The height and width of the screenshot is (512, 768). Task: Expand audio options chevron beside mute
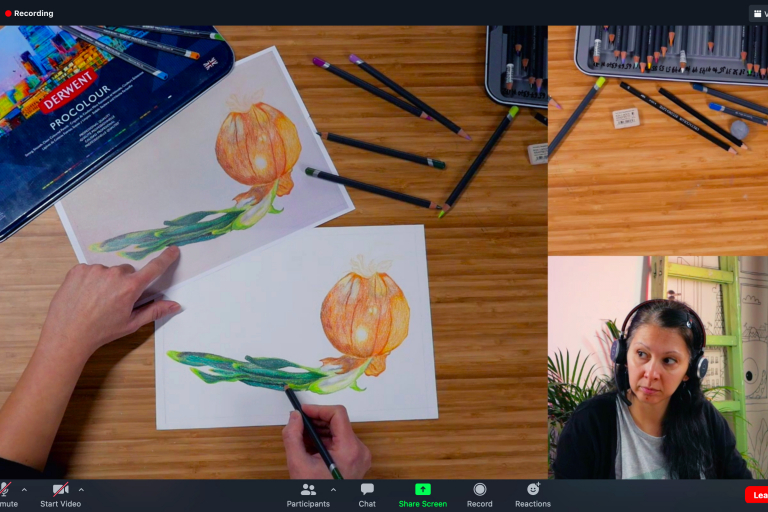[24, 489]
